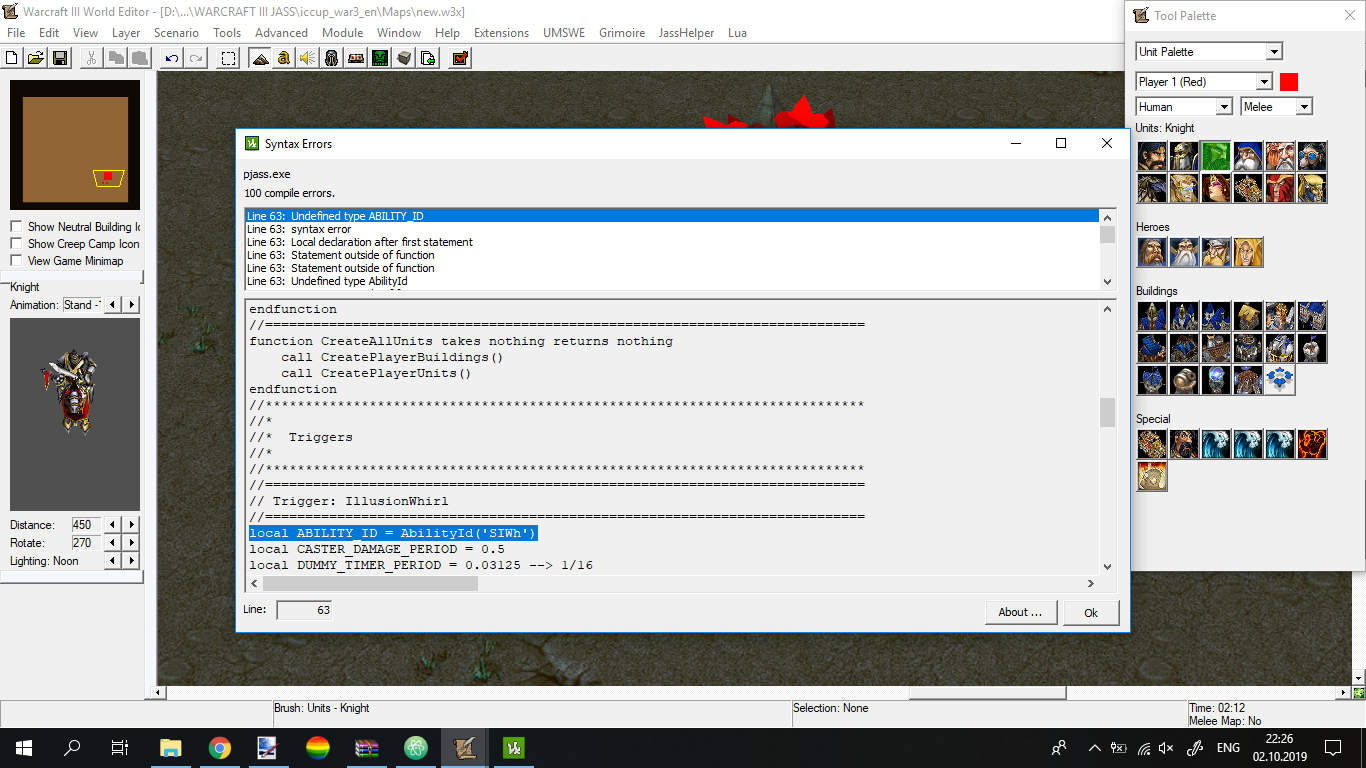The height and width of the screenshot is (768, 1366).
Task: Open the Scenario menu
Action: (176, 33)
